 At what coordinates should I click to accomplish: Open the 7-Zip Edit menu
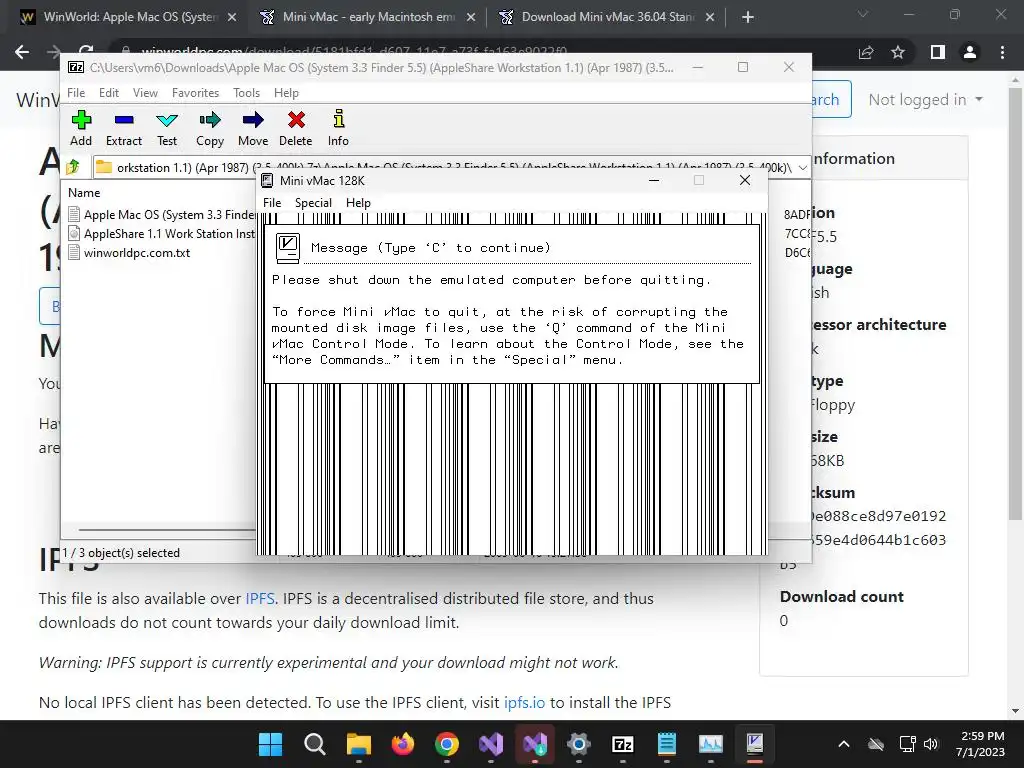point(108,93)
